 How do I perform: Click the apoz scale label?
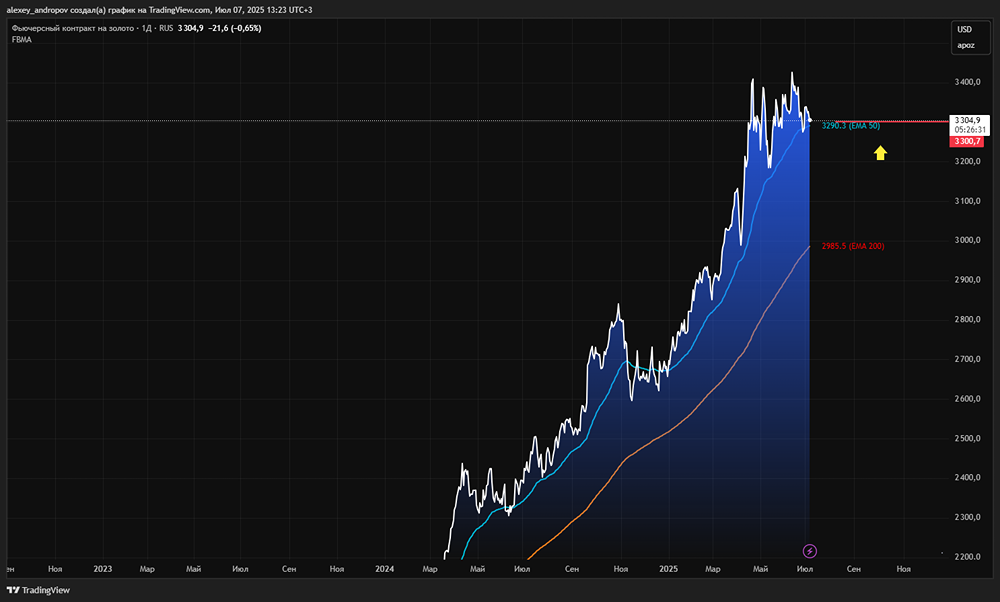[966, 45]
